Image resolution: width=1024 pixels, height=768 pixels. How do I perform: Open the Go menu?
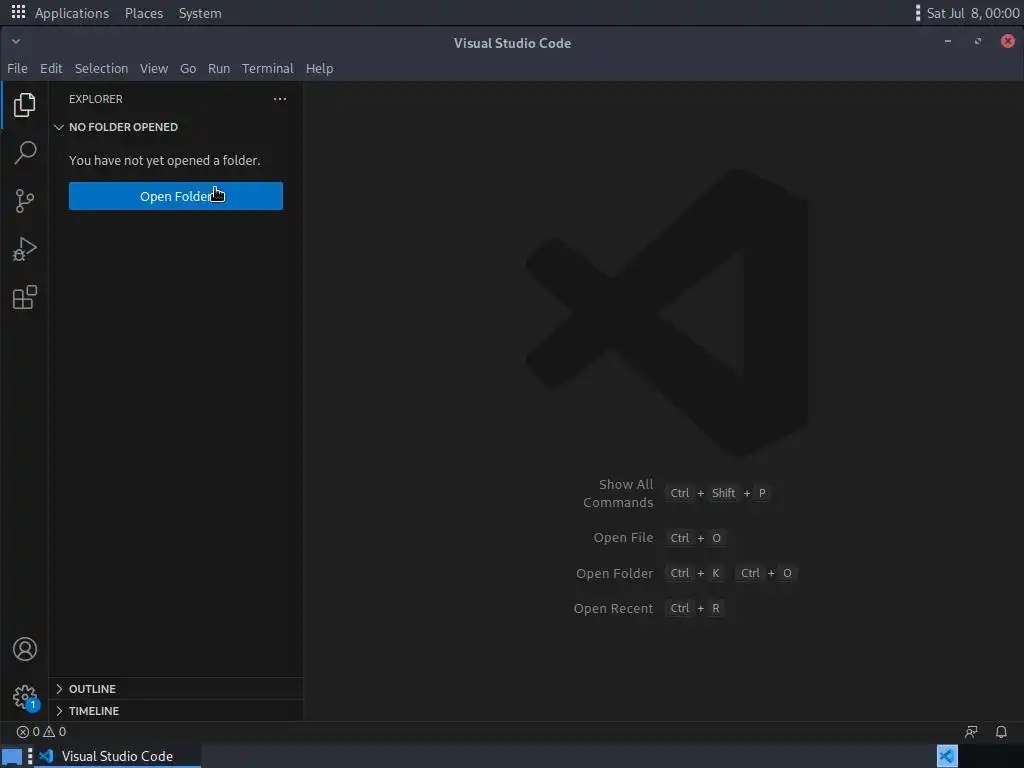point(188,69)
